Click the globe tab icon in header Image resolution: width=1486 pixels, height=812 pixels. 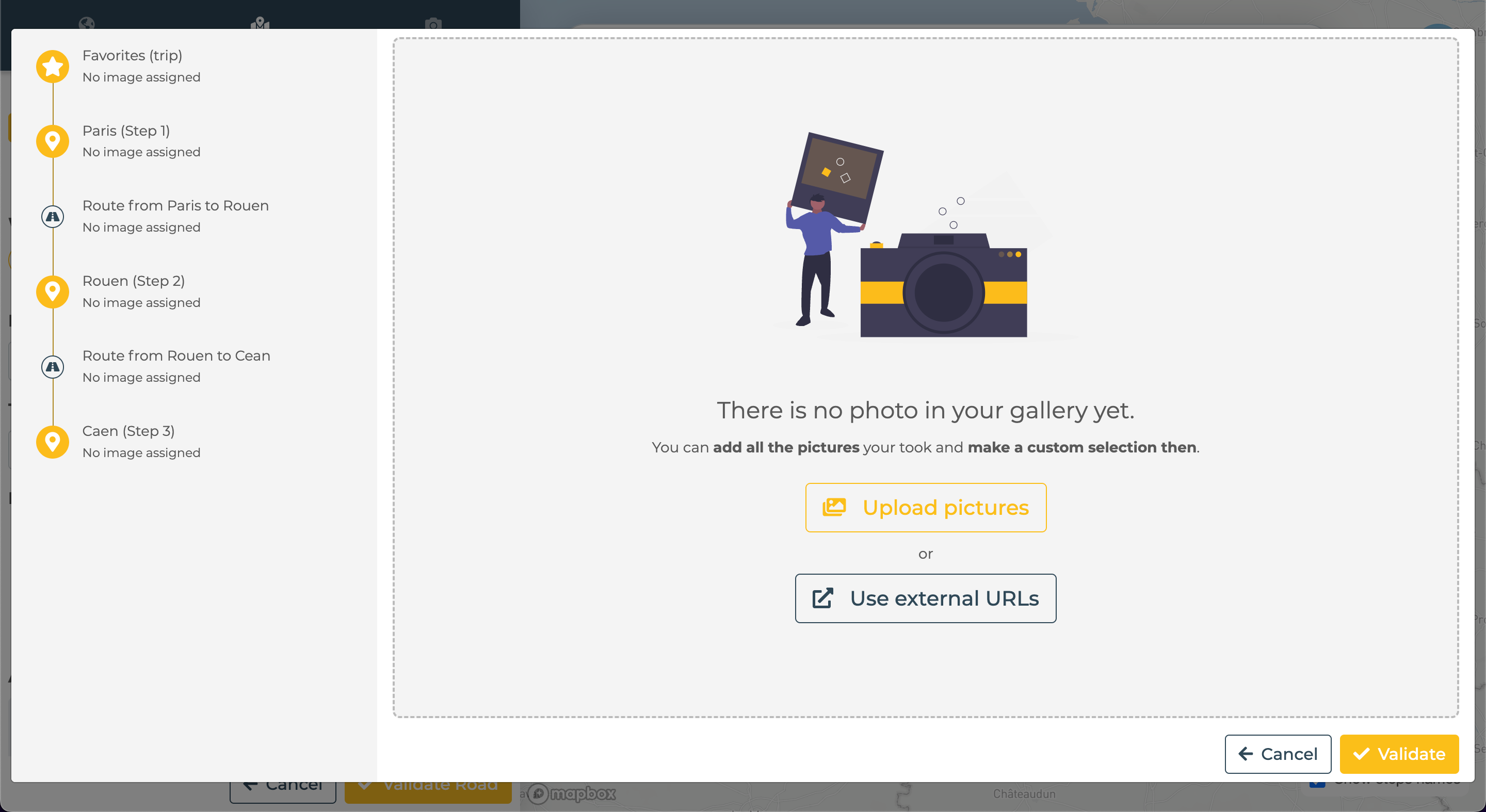point(87,23)
